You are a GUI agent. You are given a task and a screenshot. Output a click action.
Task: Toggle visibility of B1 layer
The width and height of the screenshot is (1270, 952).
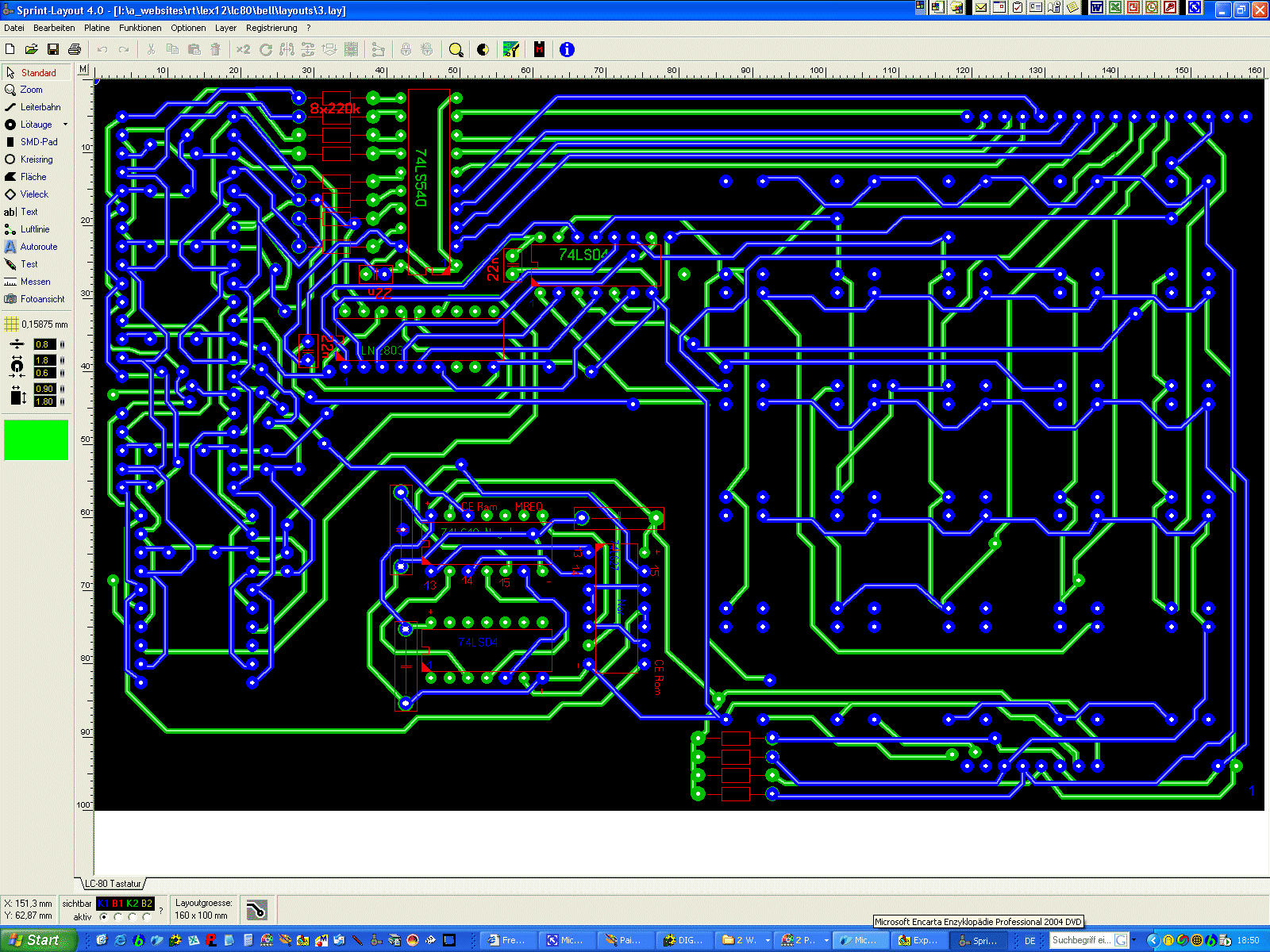tap(117, 904)
